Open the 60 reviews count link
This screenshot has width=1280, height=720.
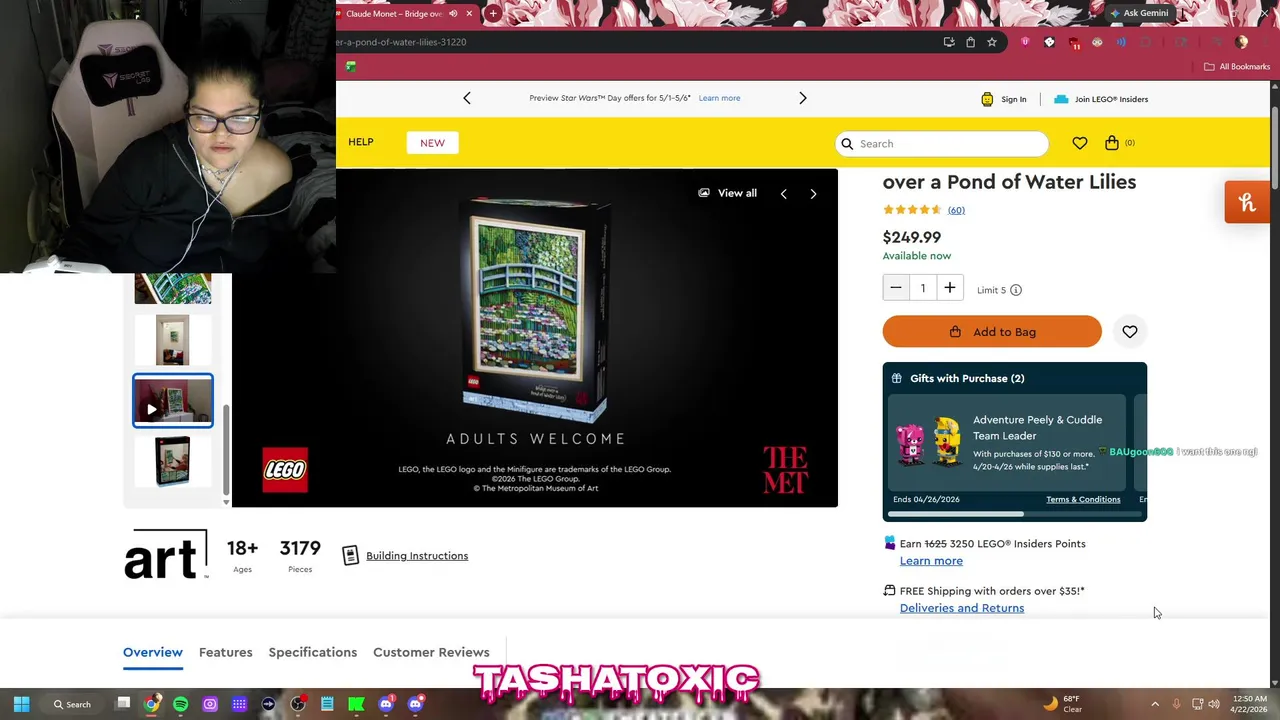coord(956,210)
